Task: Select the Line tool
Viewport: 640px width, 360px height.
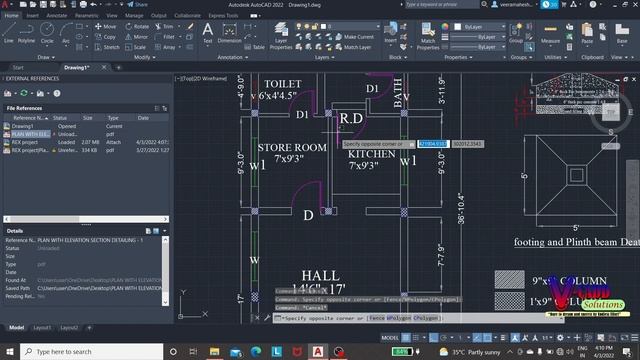Action: (x=9, y=33)
